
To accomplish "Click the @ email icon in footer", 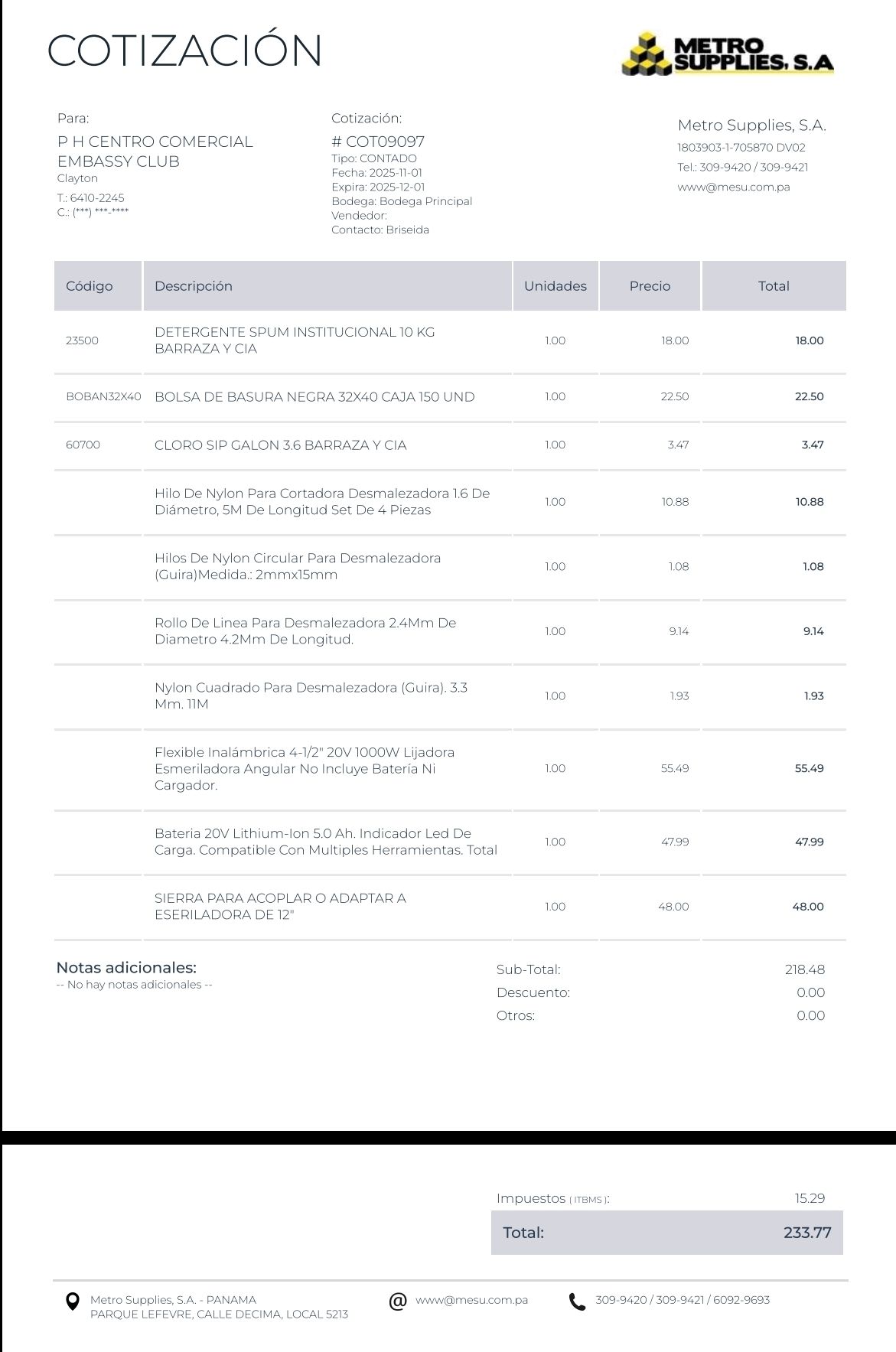I will (x=397, y=1301).
